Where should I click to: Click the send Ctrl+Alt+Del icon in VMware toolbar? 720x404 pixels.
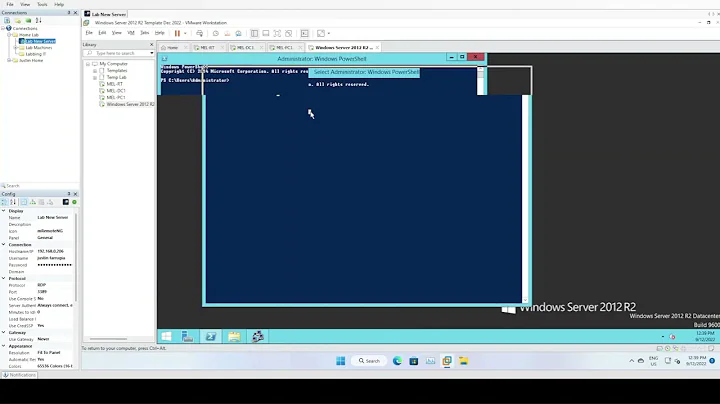[199, 33]
